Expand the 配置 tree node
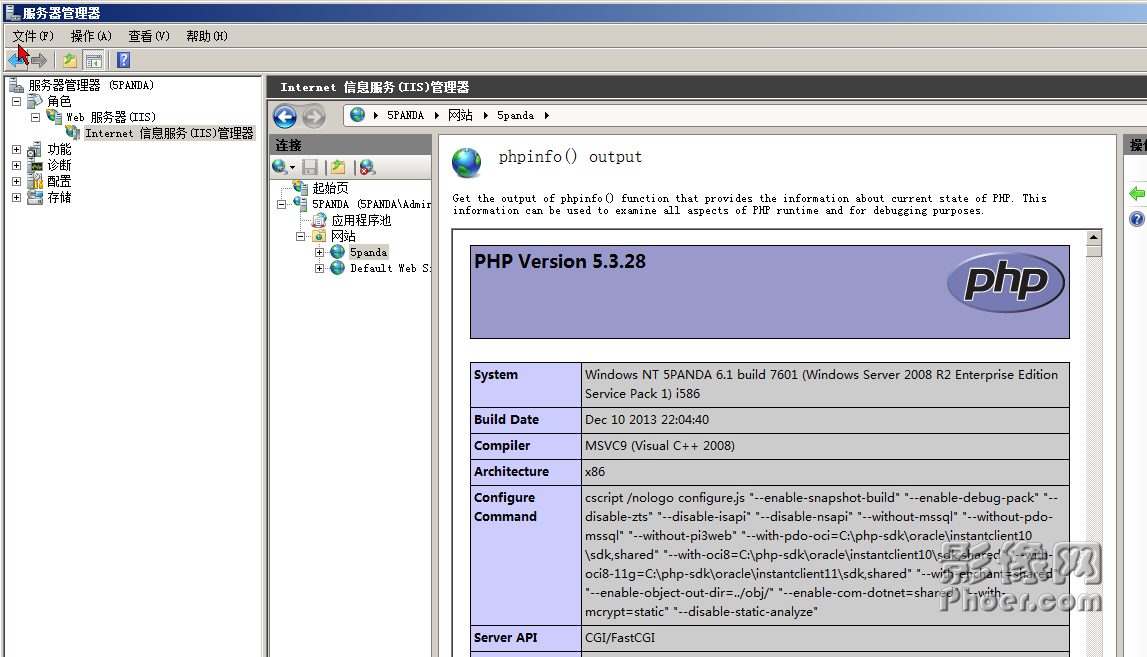 (16, 181)
